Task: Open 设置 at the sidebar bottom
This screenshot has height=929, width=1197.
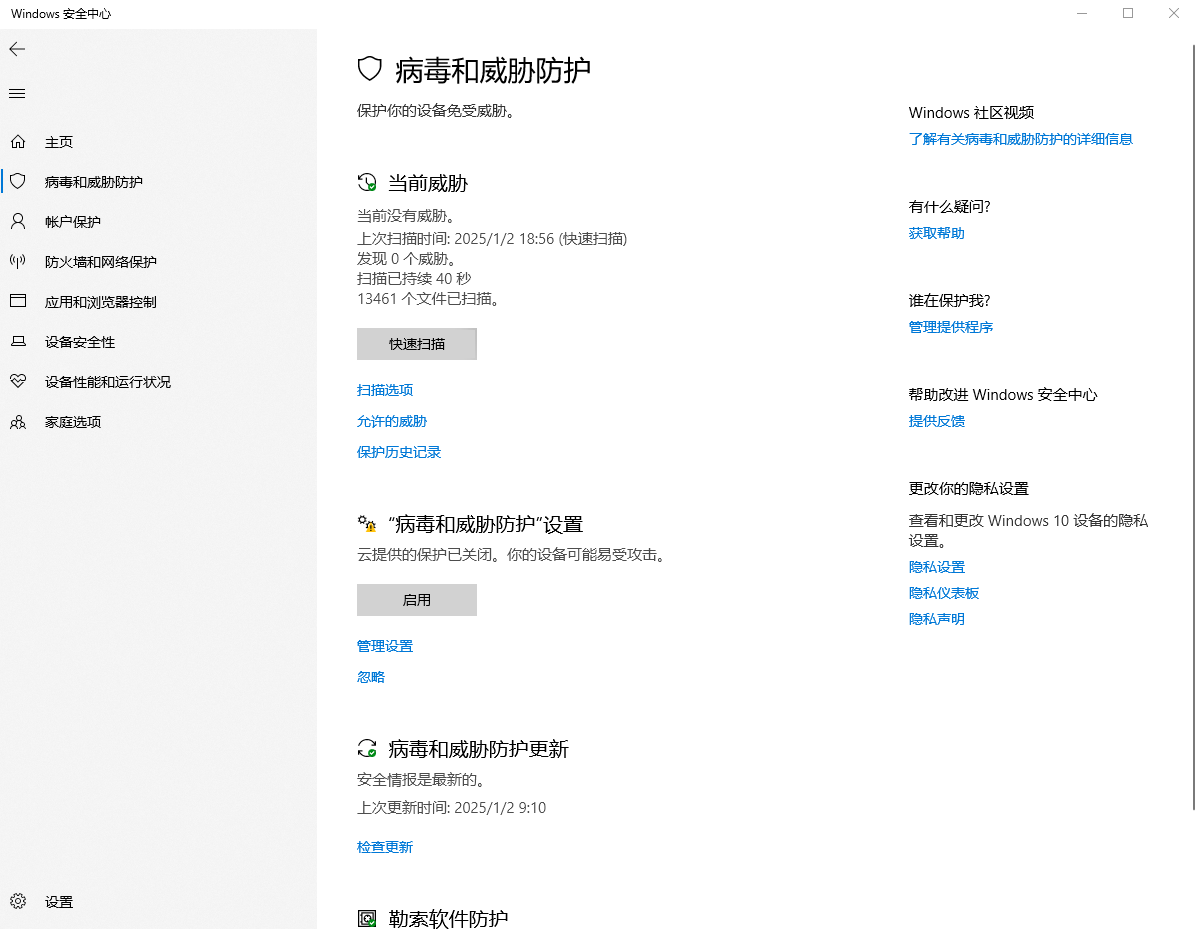Action: (x=159, y=902)
